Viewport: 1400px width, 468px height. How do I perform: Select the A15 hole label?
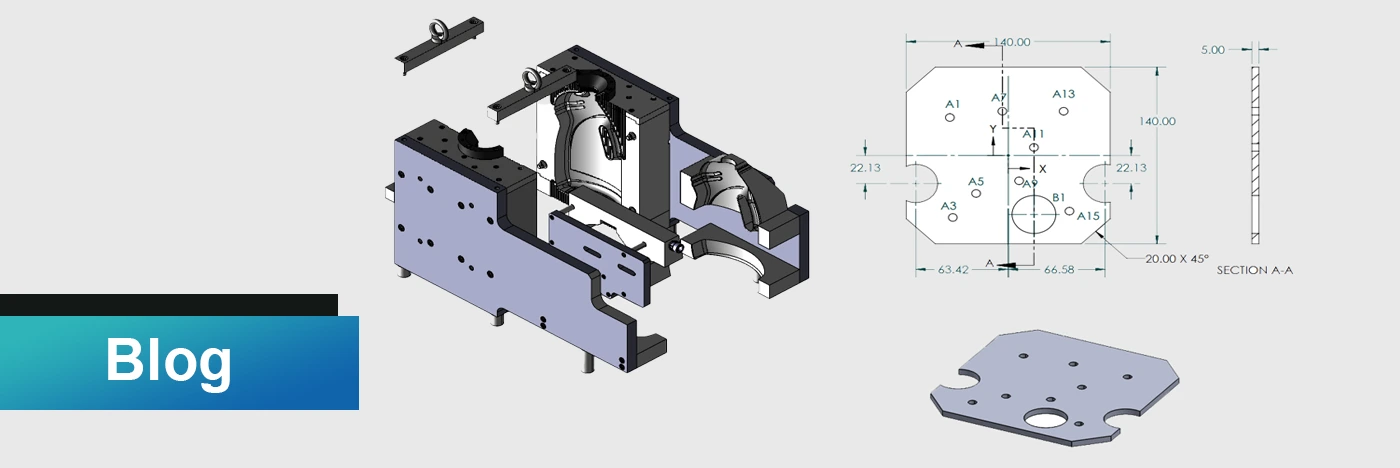pos(1089,215)
